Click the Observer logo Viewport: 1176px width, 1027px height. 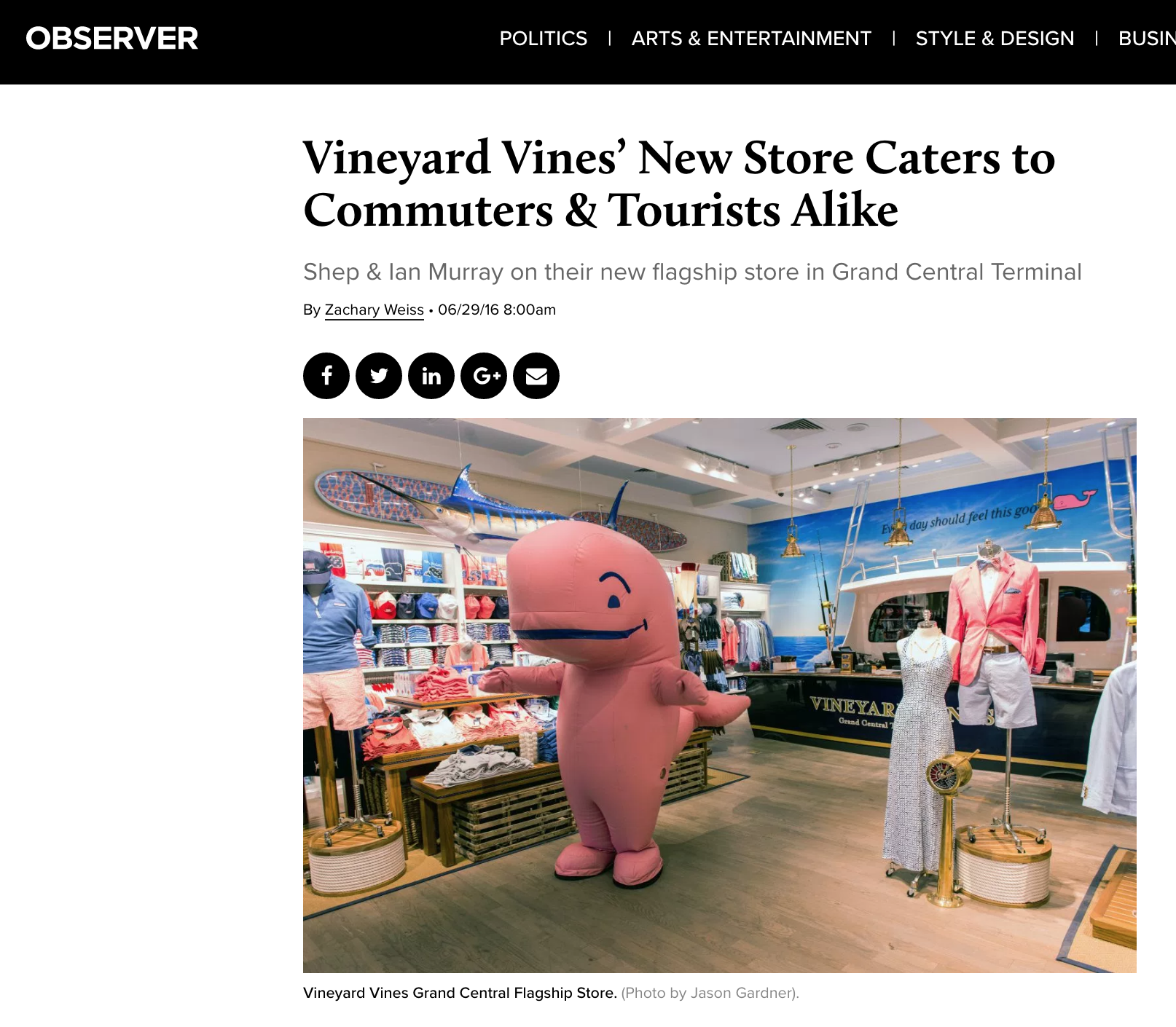pyautogui.click(x=112, y=39)
